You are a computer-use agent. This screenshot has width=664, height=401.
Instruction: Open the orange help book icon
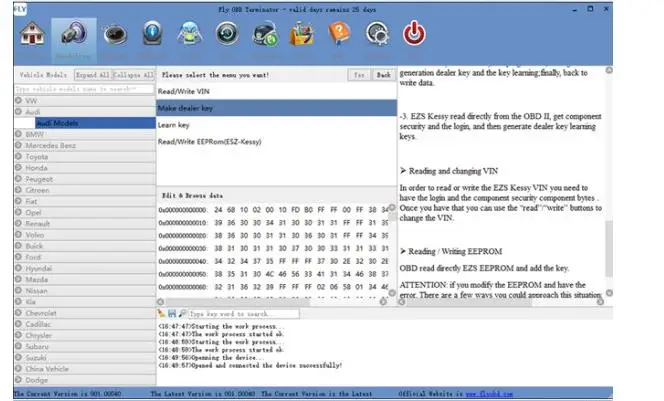pos(339,33)
